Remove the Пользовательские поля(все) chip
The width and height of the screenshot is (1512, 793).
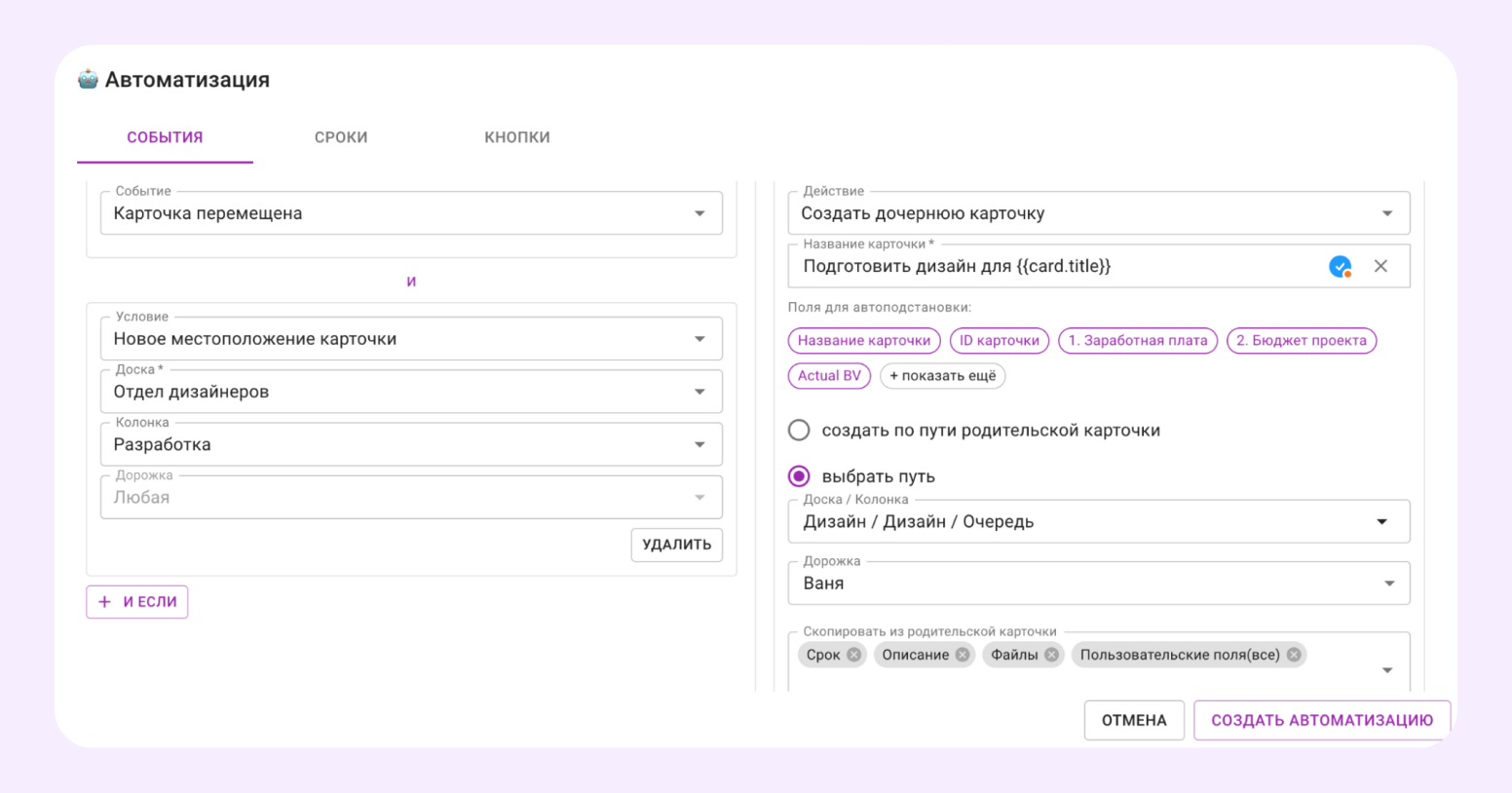[x=1294, y=655]
